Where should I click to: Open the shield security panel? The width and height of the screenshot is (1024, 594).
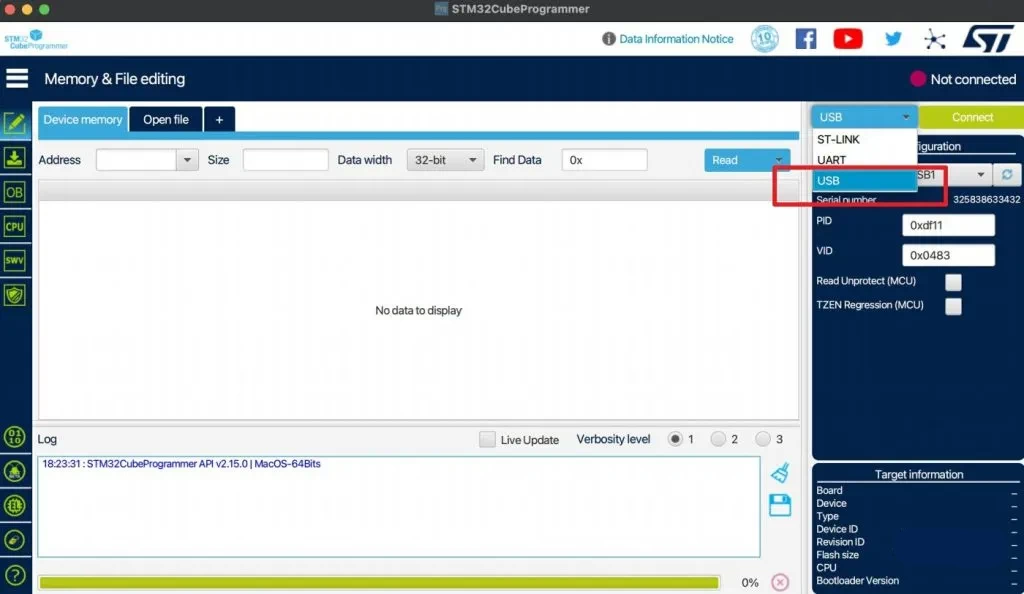(14, 295)
